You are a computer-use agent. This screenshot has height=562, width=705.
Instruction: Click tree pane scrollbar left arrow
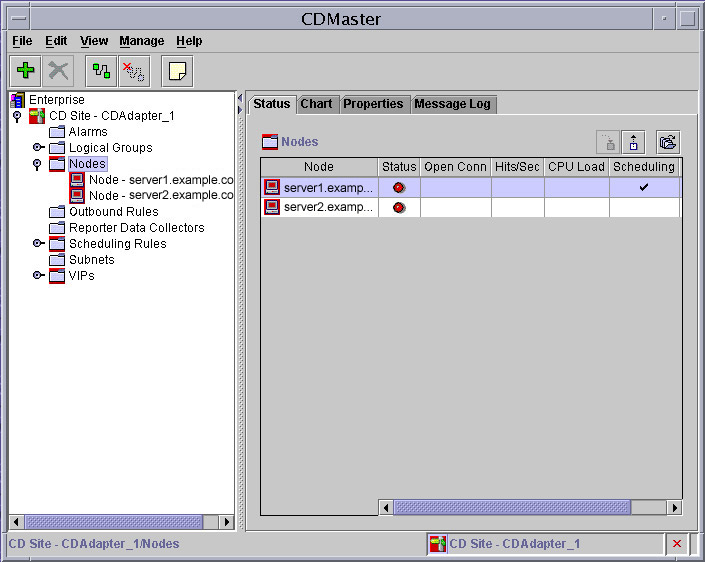[16, 522]
